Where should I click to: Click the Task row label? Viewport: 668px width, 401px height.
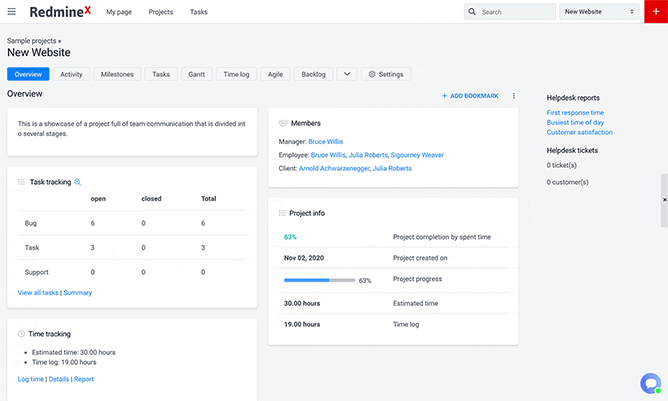coord(32,248)
